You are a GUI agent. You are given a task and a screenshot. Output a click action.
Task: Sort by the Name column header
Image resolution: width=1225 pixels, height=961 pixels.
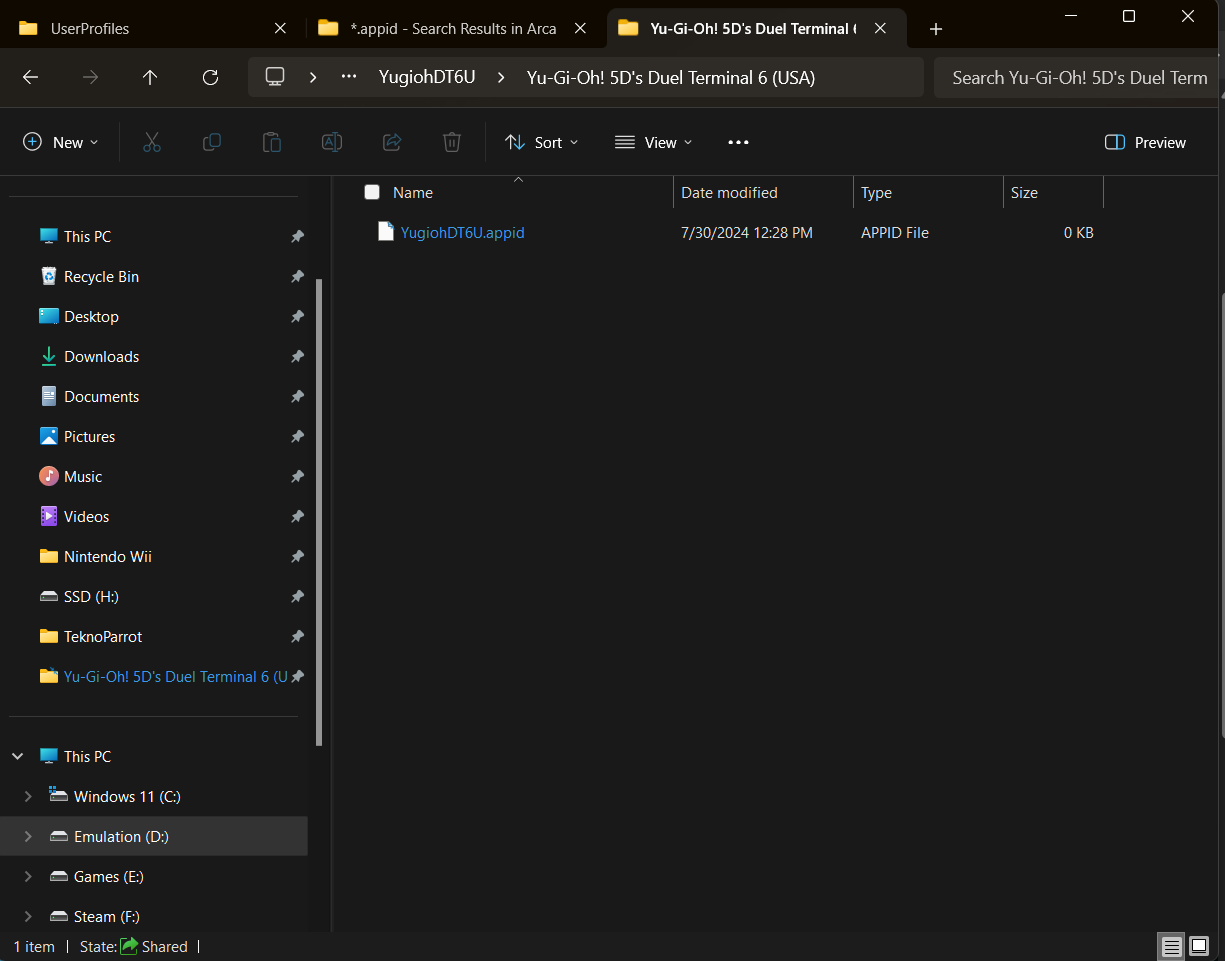(413, 192)
